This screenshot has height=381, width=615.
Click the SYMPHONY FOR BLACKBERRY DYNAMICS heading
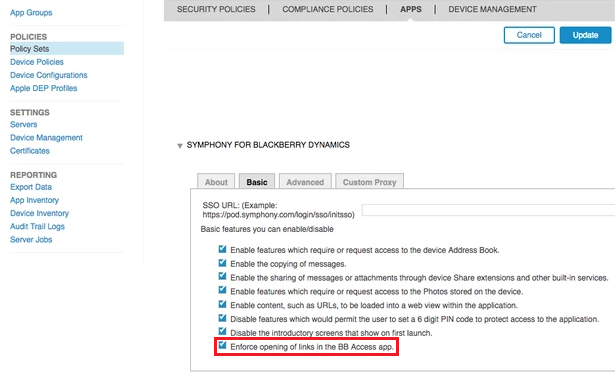[268, 145]
